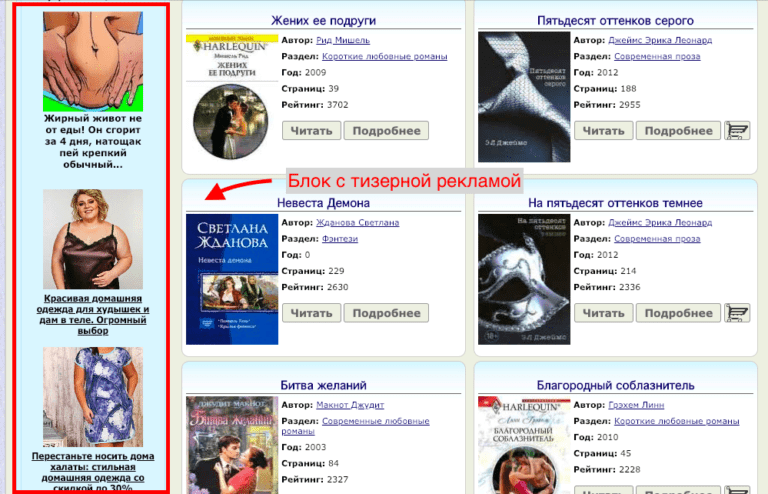Screen dimensions: 768x494
Task: Open author 'Джеймс Эрика Леонард' under 'На пятьдесят оттенков темнее'
Action: click(660, 222)
